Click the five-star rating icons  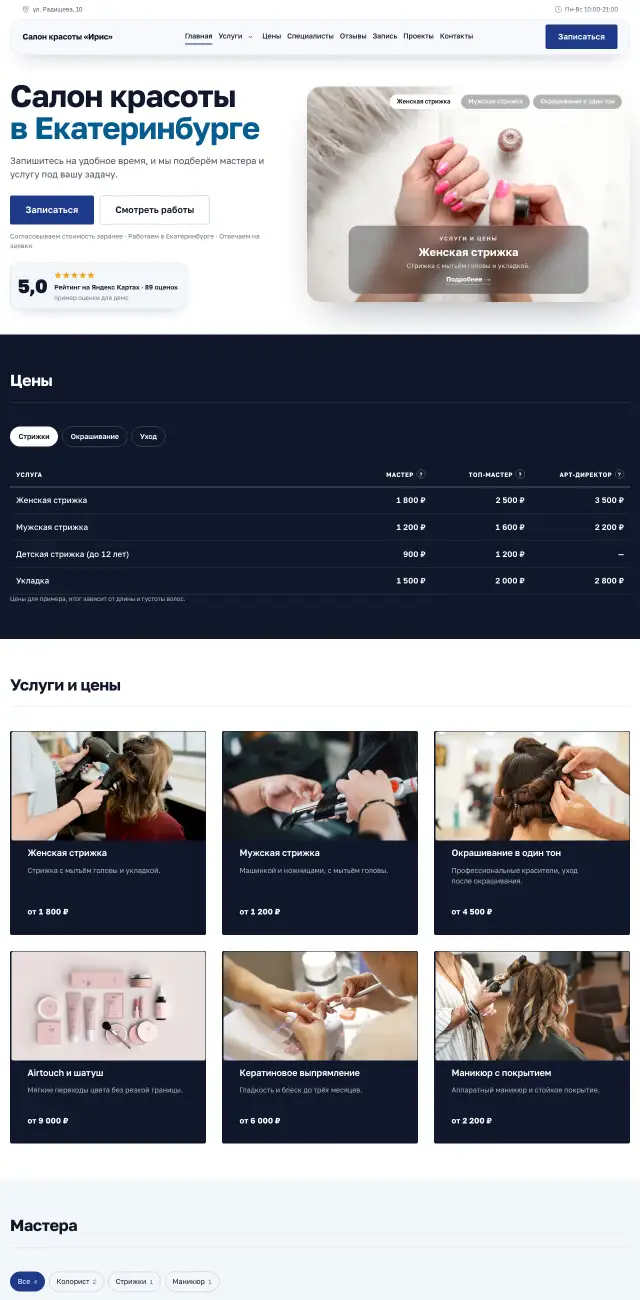coord(74,275)
